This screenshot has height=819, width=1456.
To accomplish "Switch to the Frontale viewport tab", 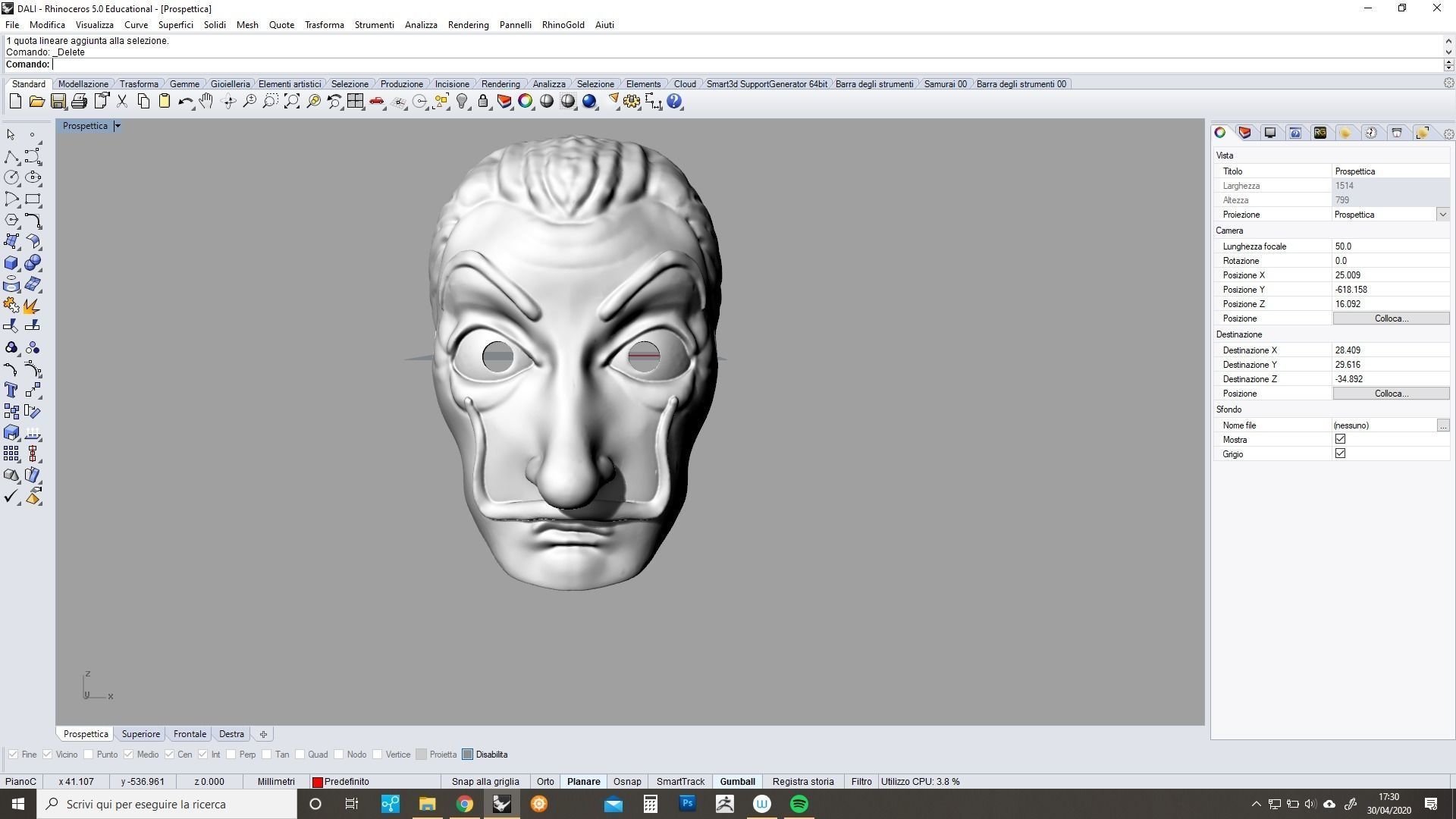I will point(190,734).
